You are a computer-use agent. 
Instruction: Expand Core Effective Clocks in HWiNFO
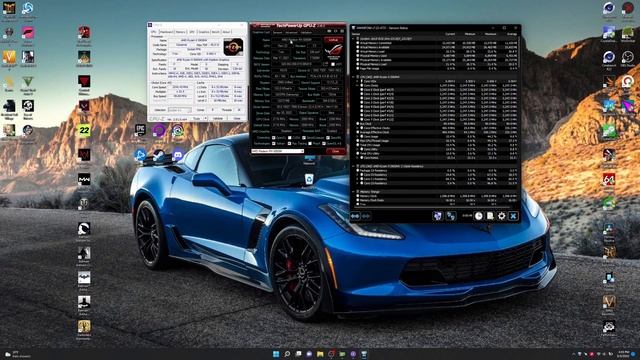point(357,128)
